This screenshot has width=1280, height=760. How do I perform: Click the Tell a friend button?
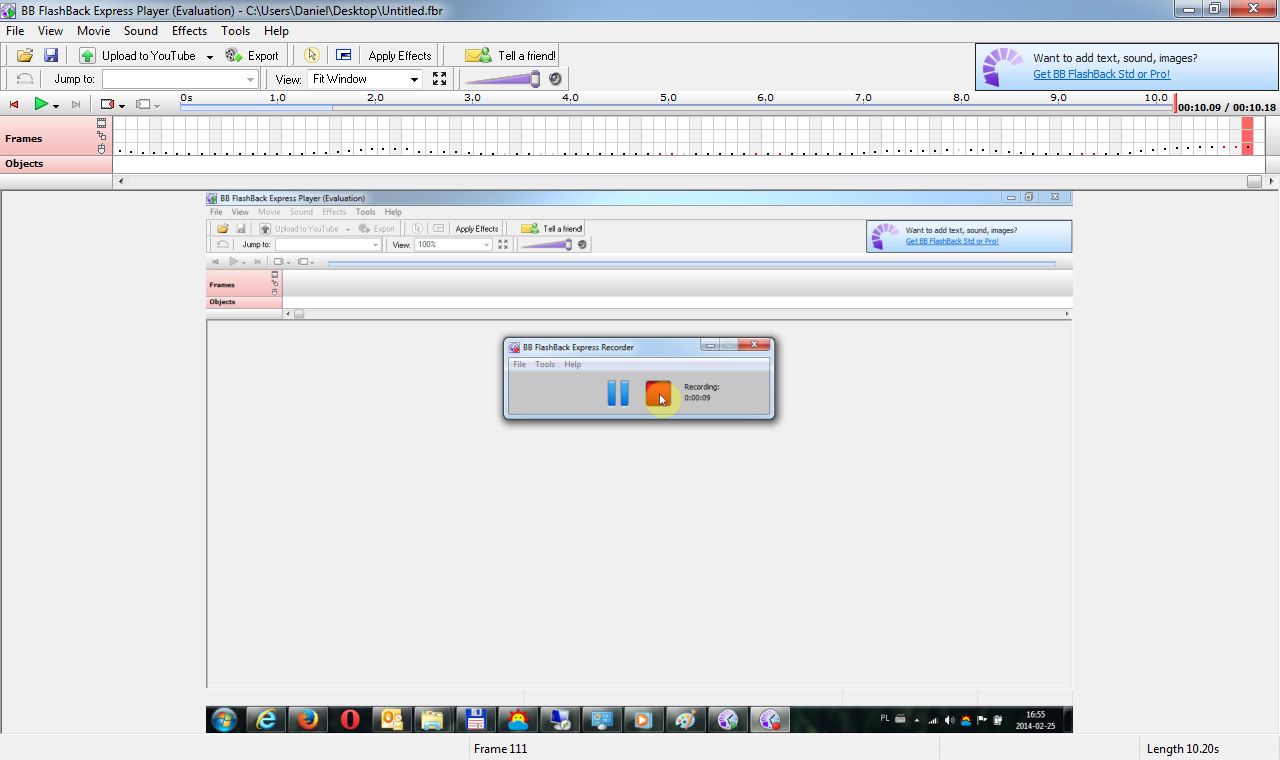pos(511,56)
